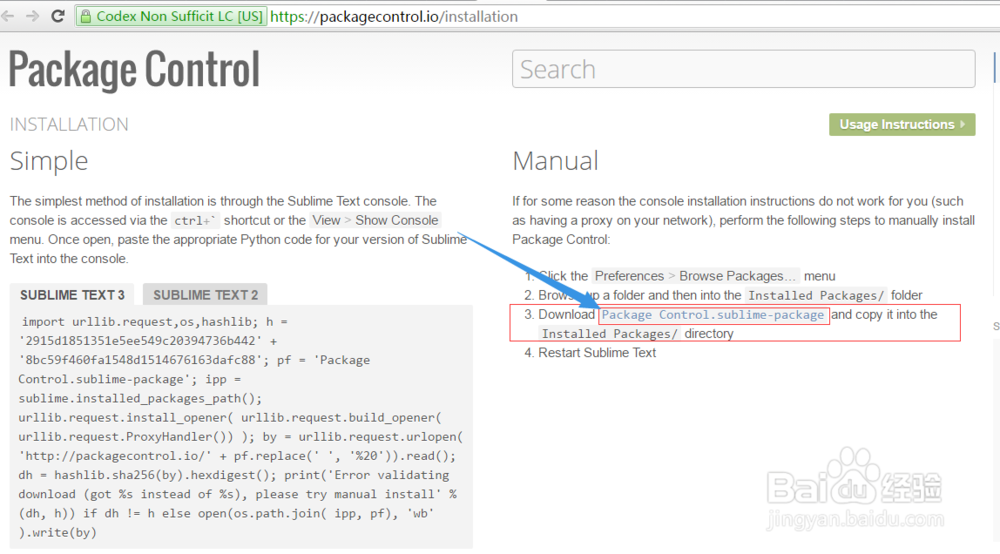
Task: Click the 'Preferences > Browse Packages…' text
Action: [696, 276]
